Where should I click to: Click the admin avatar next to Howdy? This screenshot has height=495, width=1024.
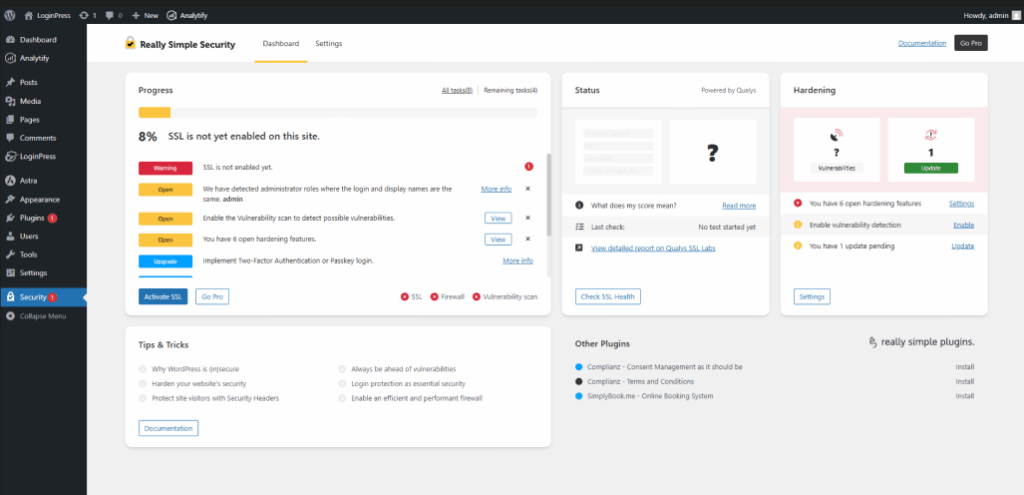(1016, 15)
